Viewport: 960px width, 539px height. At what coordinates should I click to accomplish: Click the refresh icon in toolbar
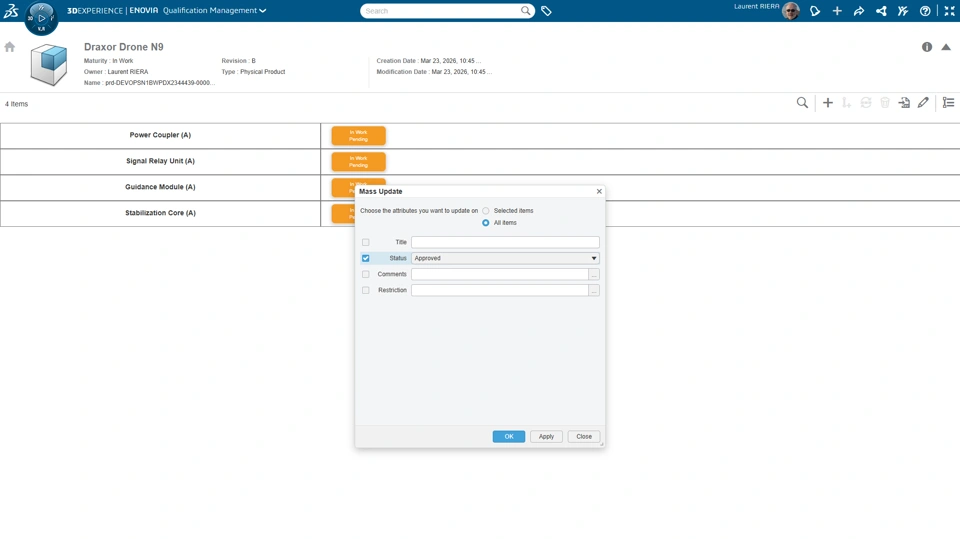point(866,103)
